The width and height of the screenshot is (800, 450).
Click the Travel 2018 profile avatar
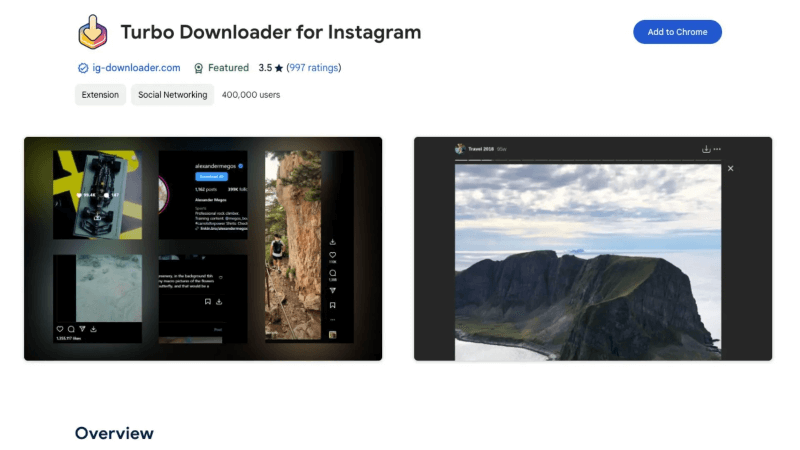point(460,148)
